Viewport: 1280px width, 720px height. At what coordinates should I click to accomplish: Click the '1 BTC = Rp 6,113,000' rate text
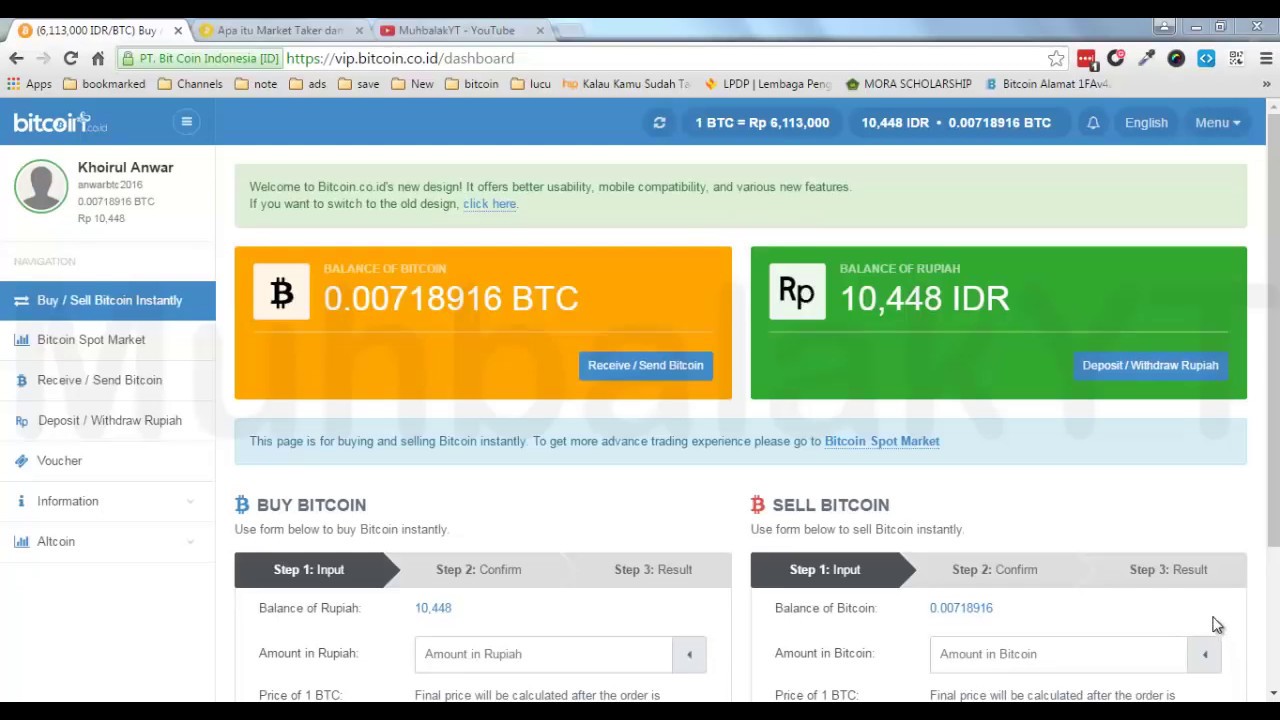762,123
